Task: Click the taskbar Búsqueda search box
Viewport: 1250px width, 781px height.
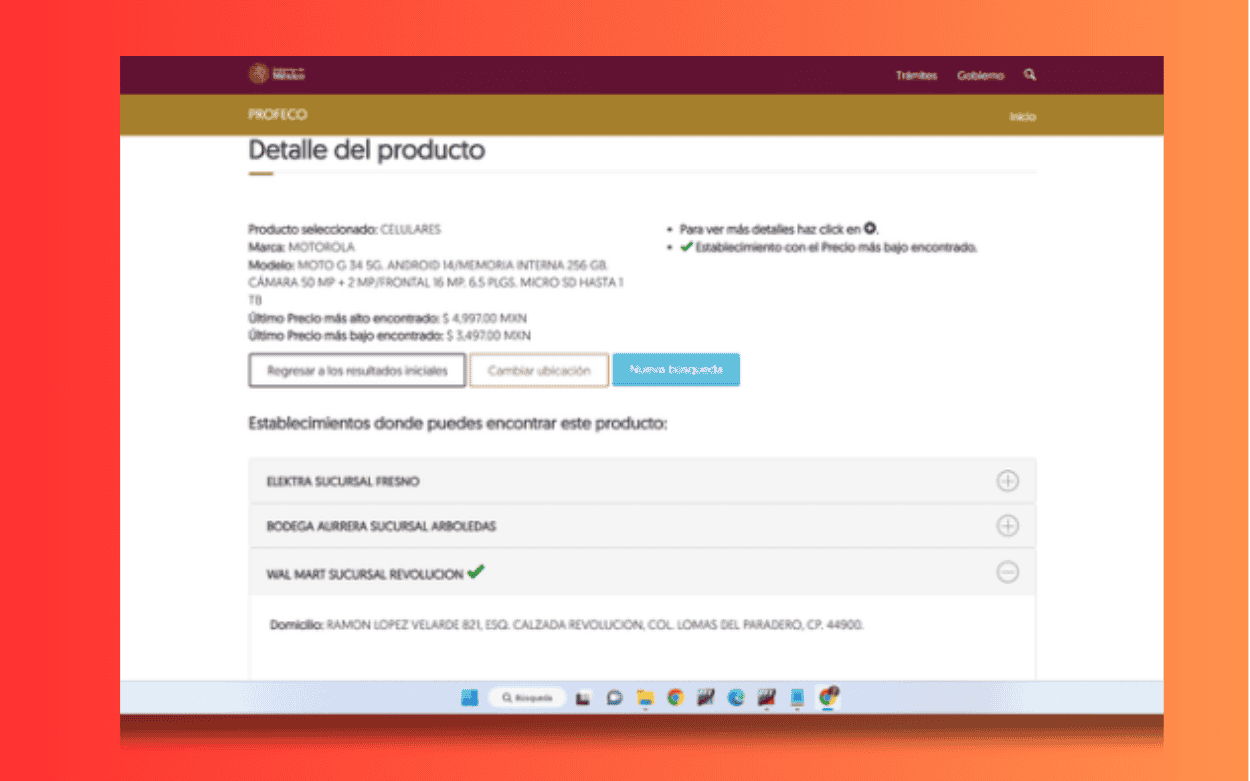Action: coord(527,698)
